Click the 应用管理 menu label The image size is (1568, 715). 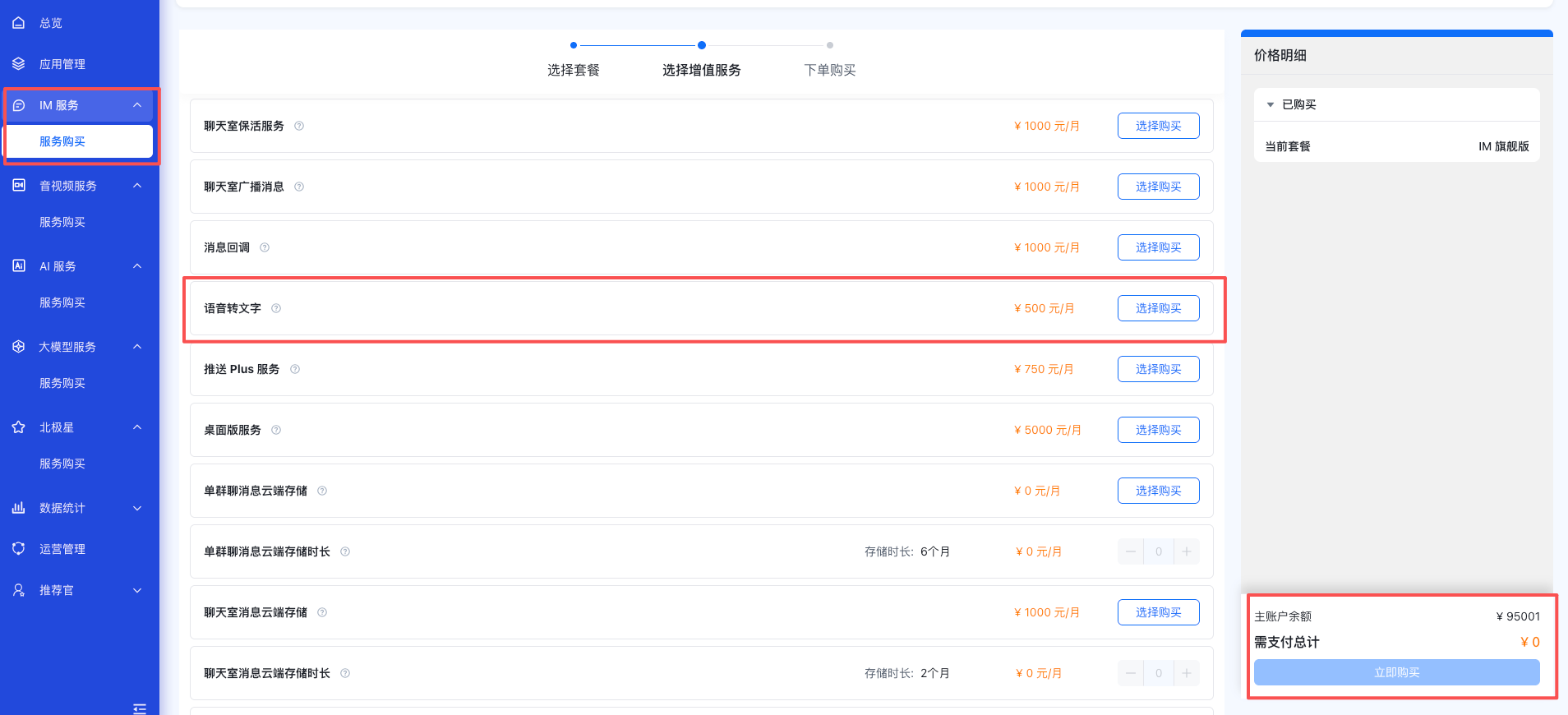(x=62, y=64)
